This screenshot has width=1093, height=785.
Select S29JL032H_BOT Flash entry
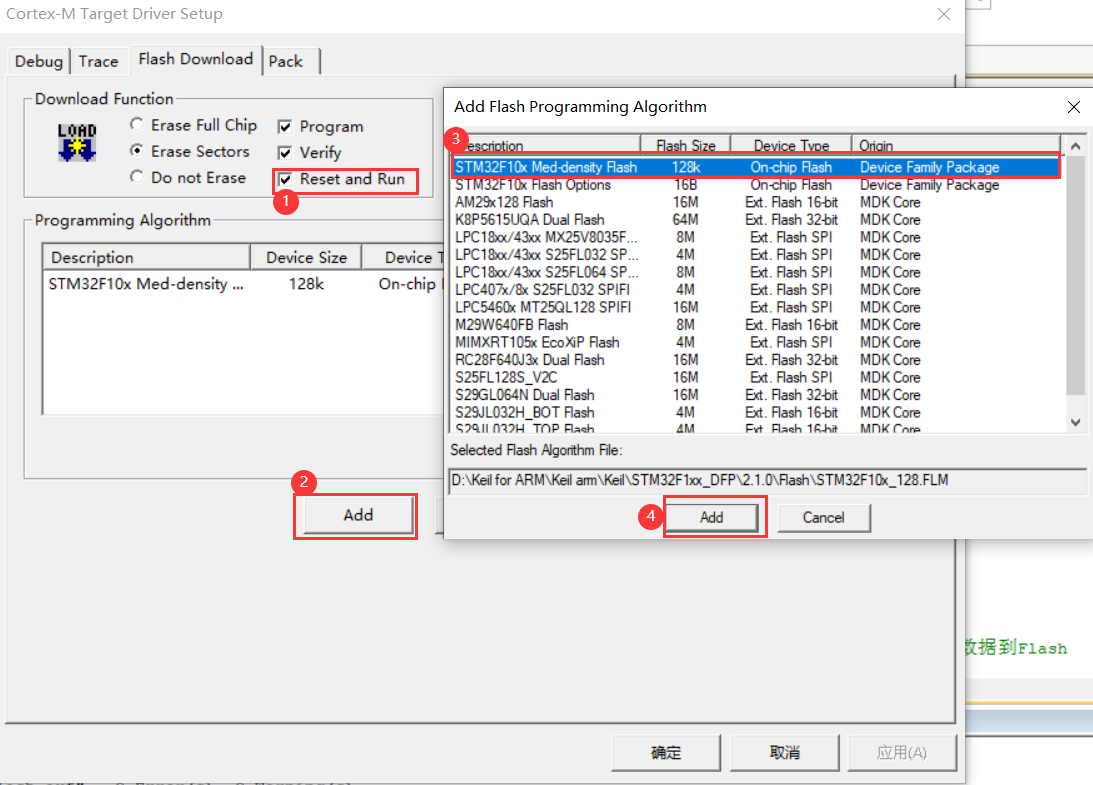click(x=755, y=413)
